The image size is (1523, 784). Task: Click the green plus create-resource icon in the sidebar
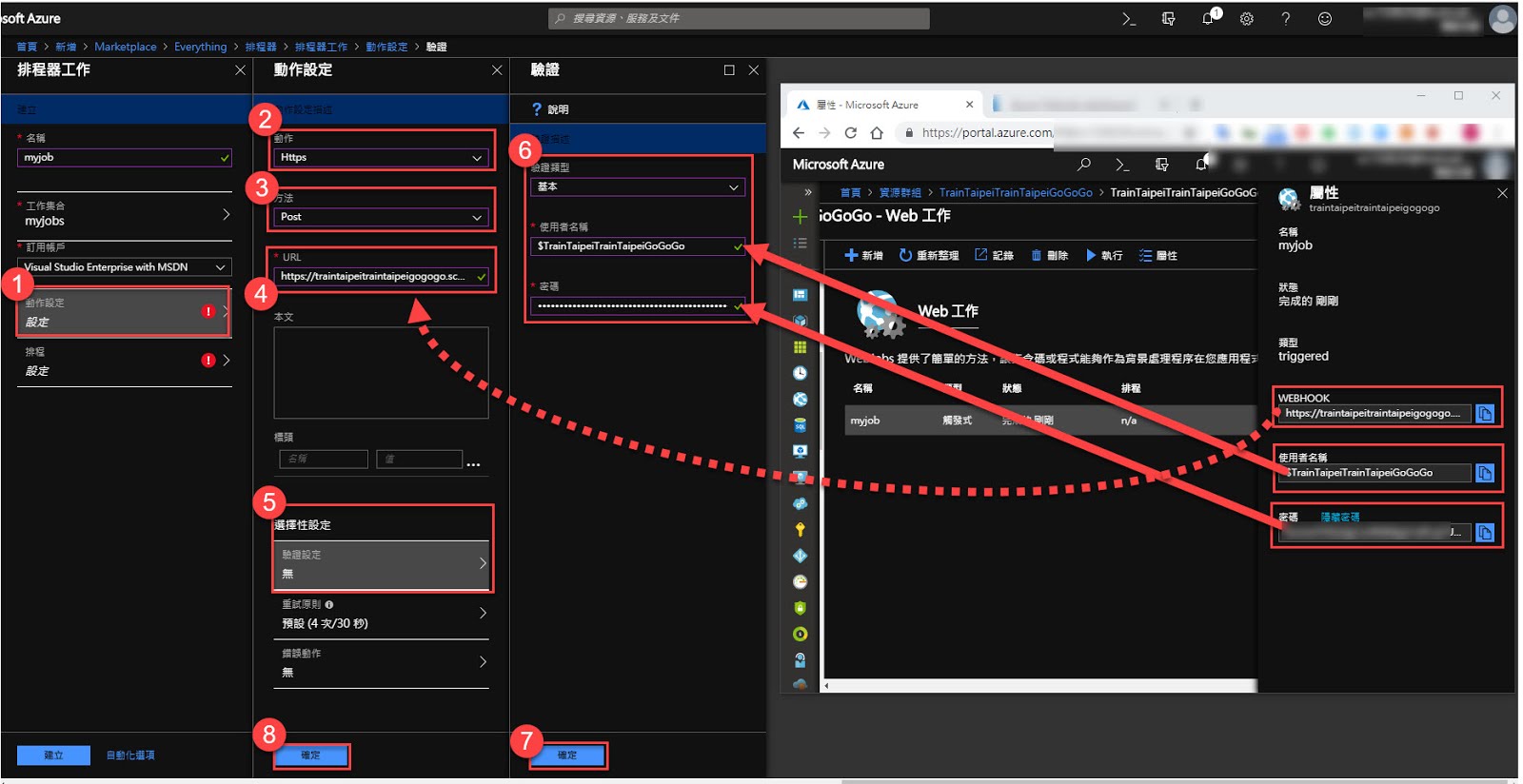click(x=800, y=217)
